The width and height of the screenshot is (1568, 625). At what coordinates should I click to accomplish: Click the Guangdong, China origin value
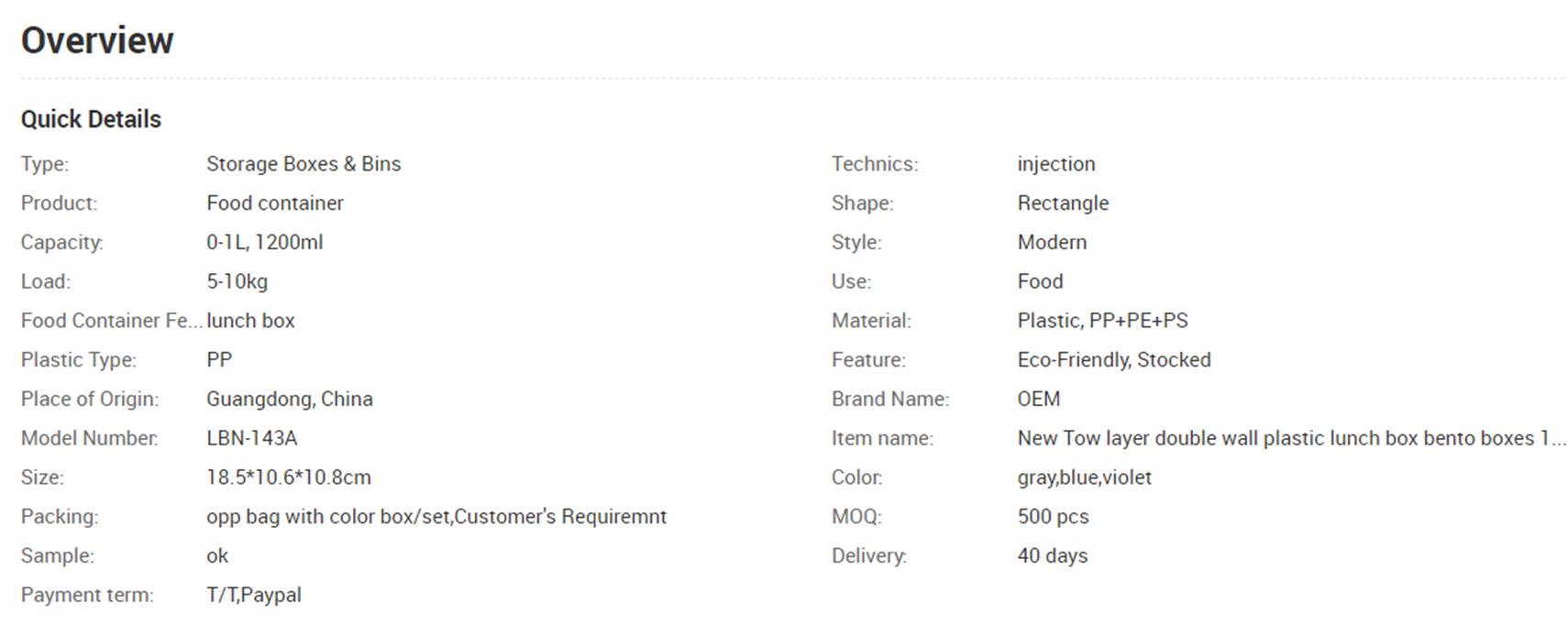tap(290, 399)
